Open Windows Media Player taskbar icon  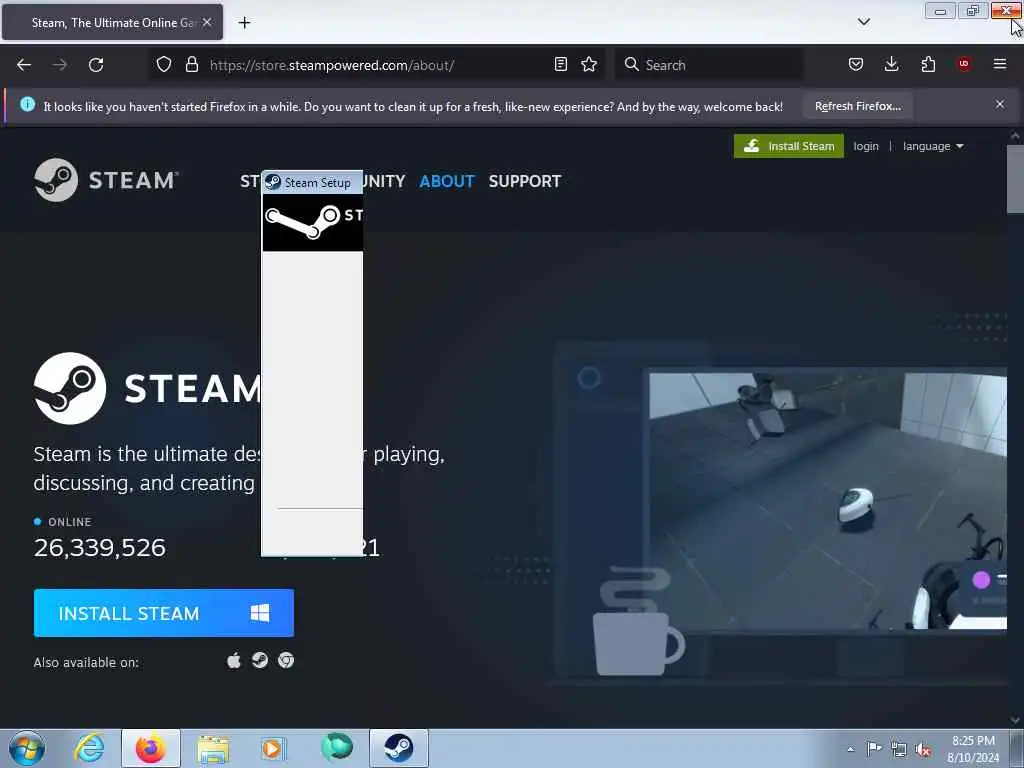point(273,748)
